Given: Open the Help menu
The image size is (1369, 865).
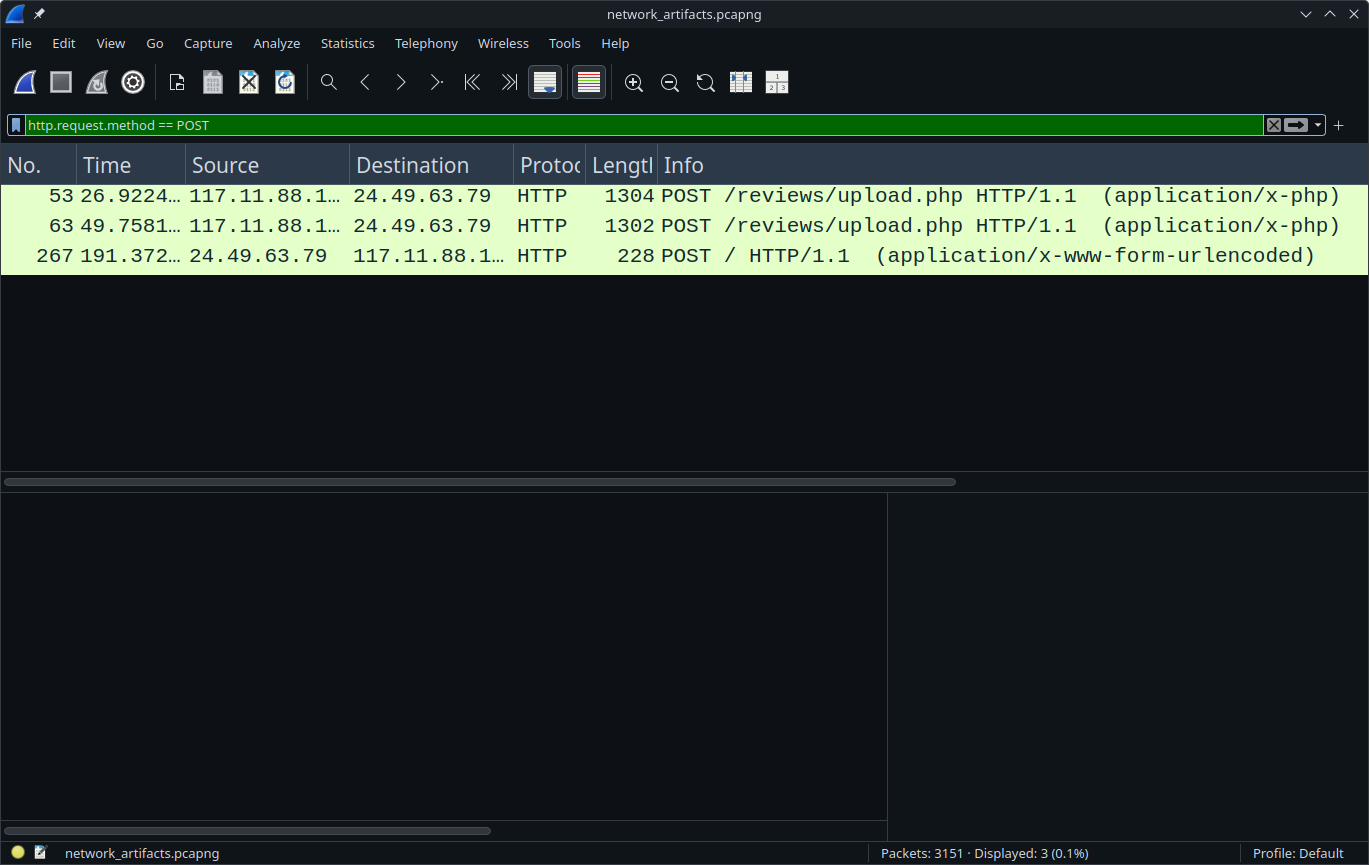Looking at the screenshot, I should point(615,43).
